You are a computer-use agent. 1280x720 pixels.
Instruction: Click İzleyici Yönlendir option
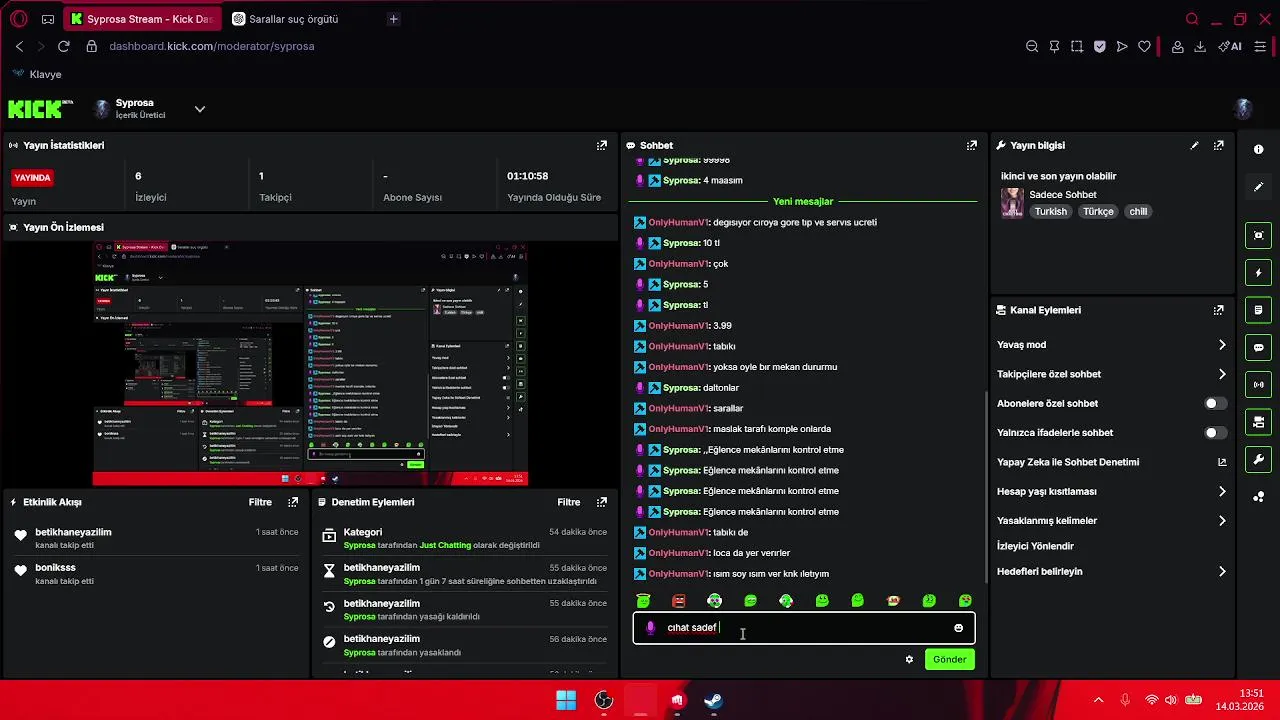[1035, 546]
